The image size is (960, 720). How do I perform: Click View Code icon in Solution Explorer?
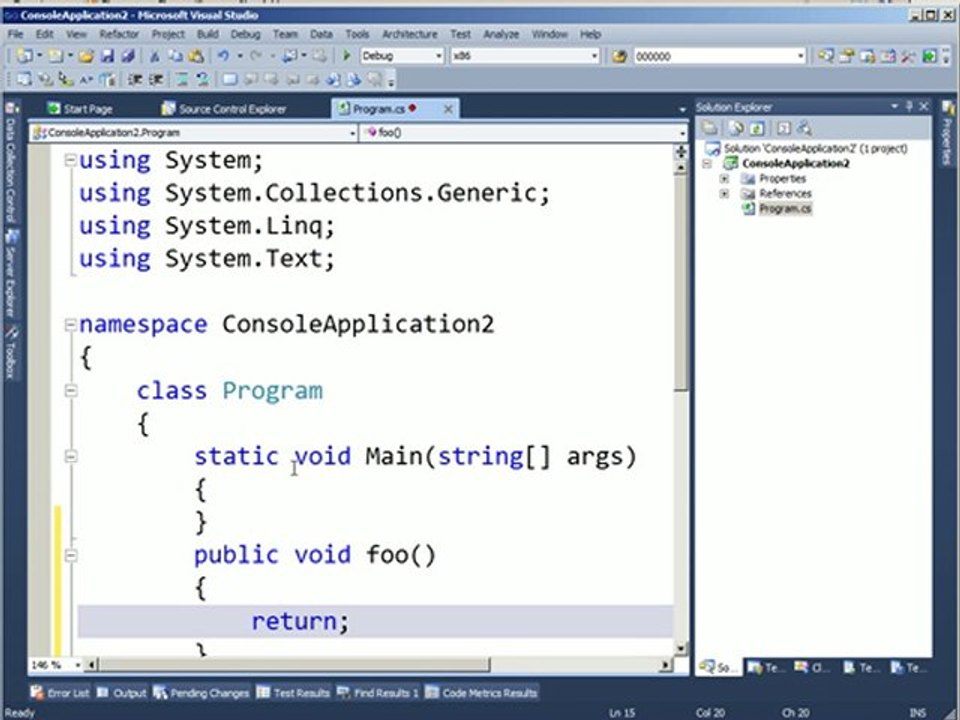coord(784,128)
